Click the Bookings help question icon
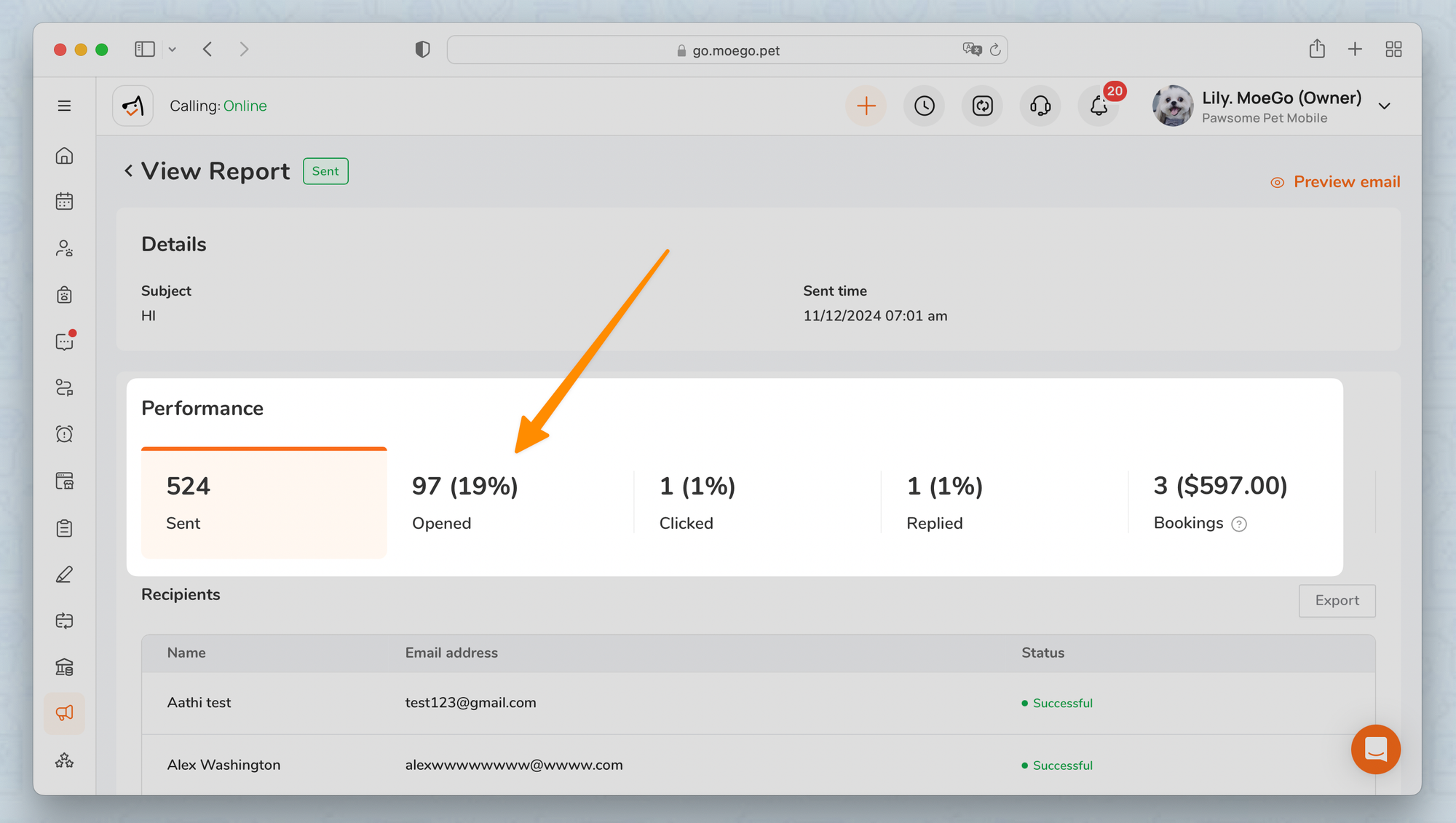The width and height of the screenshot is (1456, 823). [1239, 524]
